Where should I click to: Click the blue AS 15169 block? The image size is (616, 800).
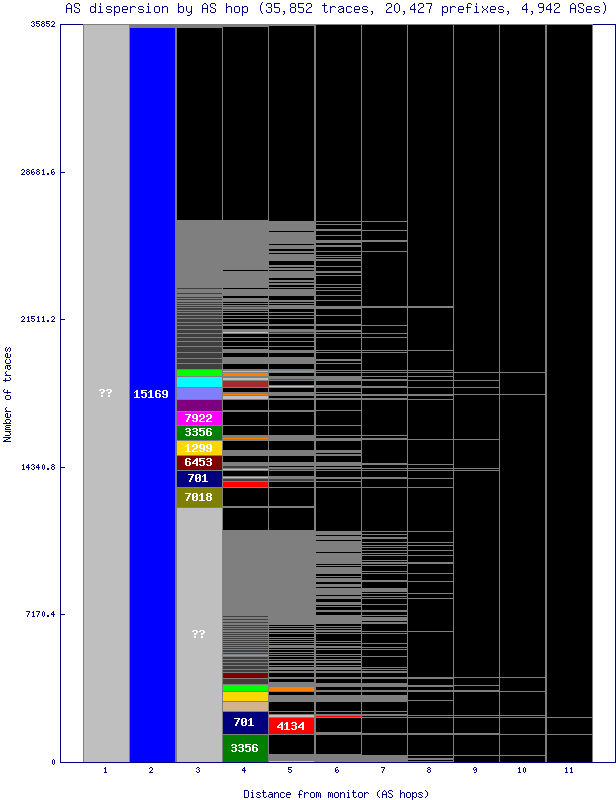pos(152,394)
